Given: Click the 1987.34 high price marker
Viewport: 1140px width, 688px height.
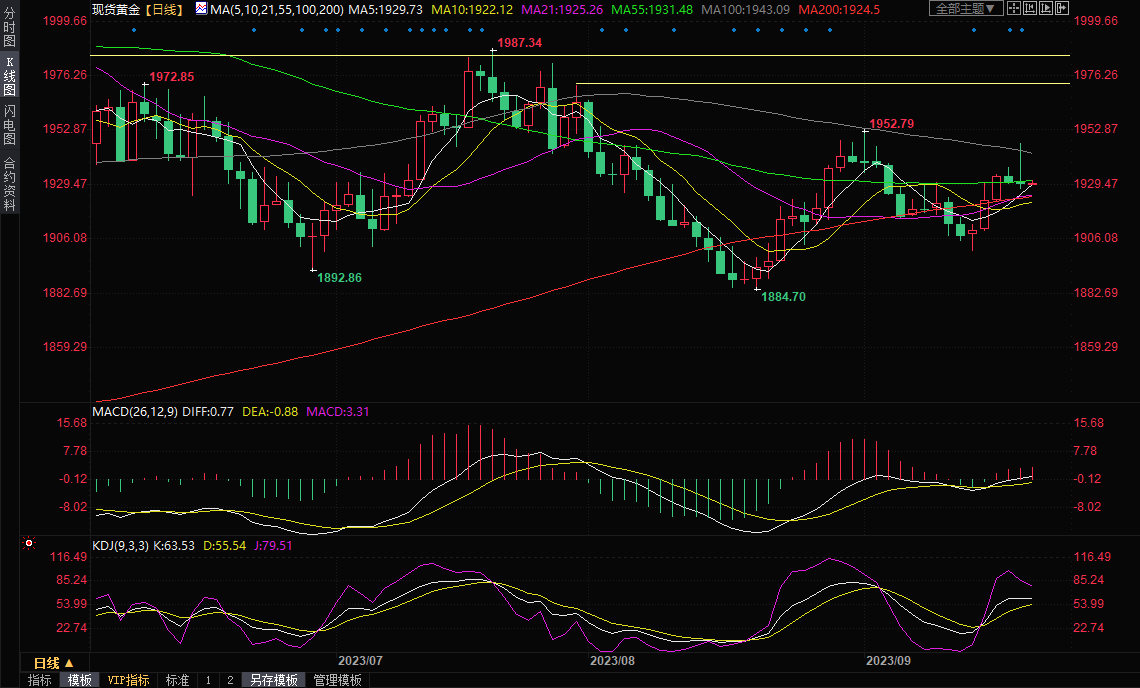Looking at the screenshot, I should tap(520, 43).
